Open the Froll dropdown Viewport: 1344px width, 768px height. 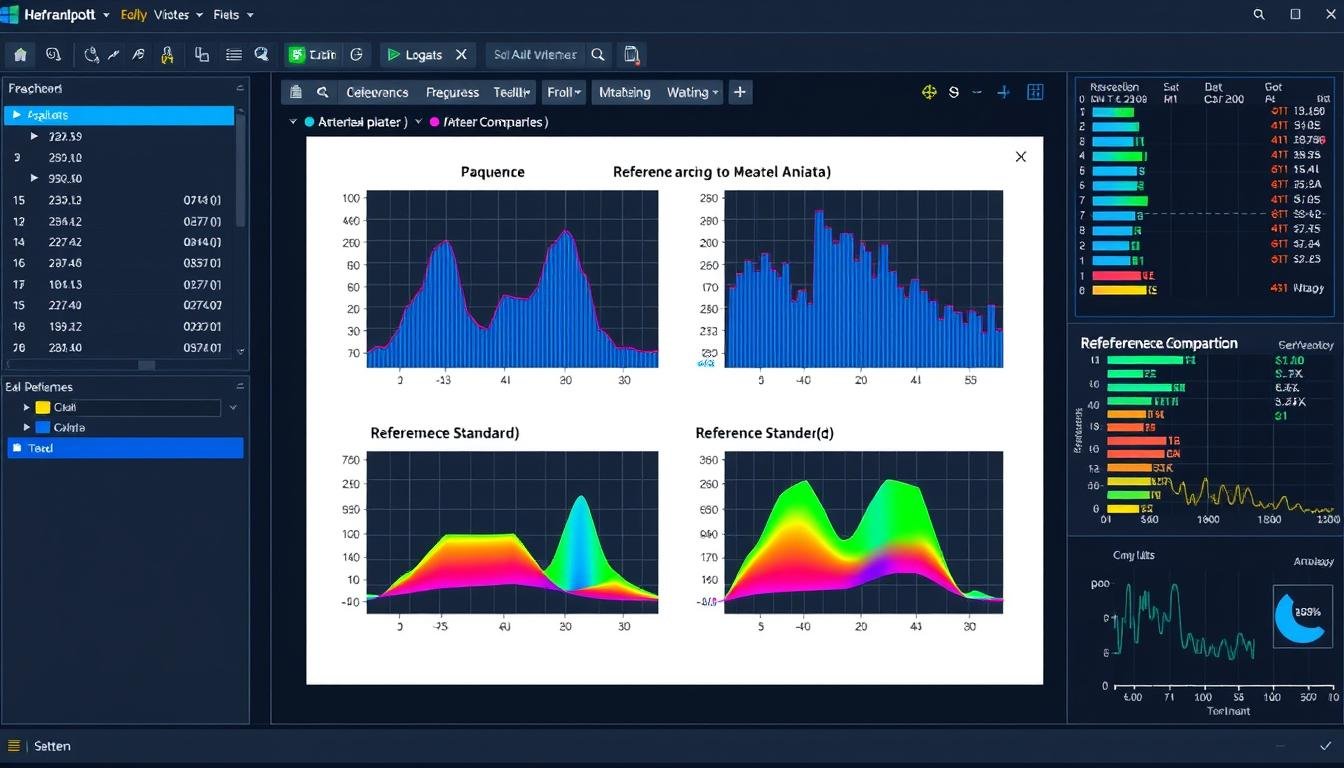point(564,92)
